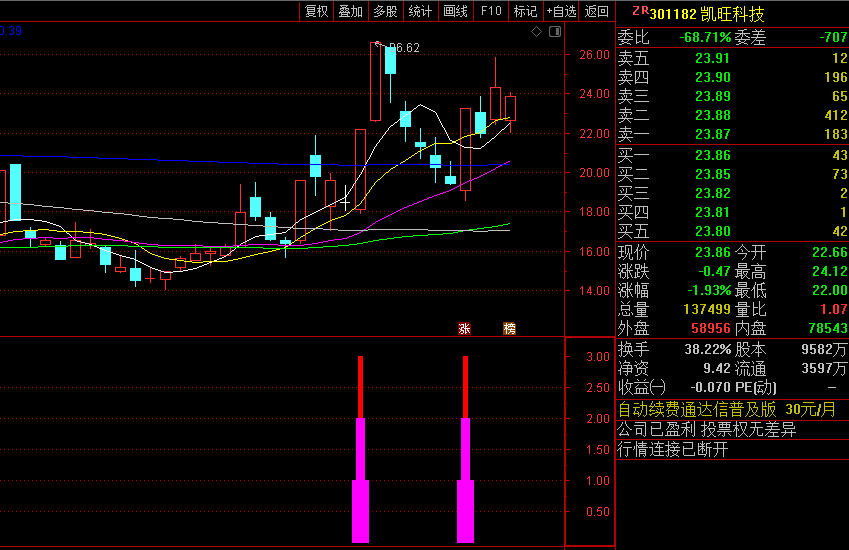Click the 收益(一) value -0.070
The width and height of the screenshot is (849, 550).
coord(710,388)
